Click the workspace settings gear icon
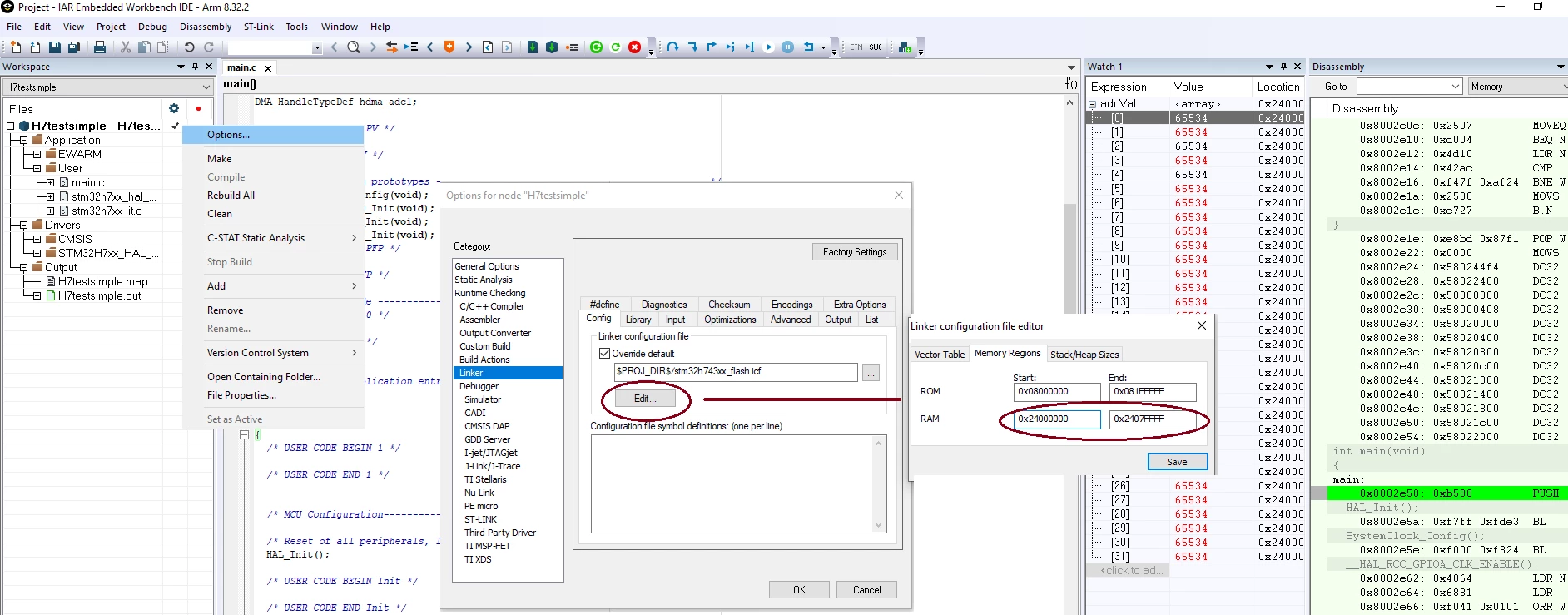The image size is (1568, 615). tap(174, 108)
